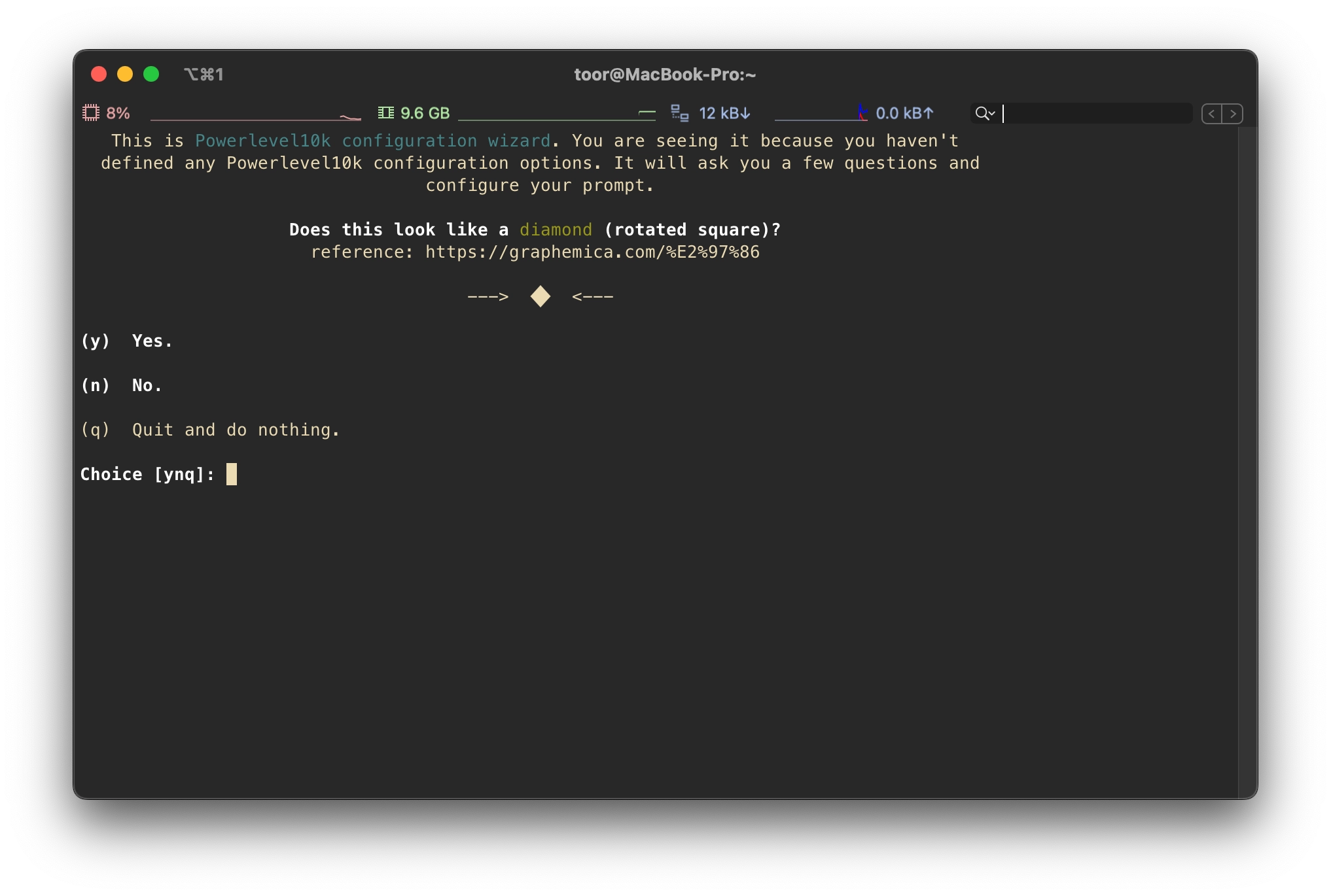The image size is (1331, 896).
Task: Open the graphemica.com reference link
Action: [592, 252]
